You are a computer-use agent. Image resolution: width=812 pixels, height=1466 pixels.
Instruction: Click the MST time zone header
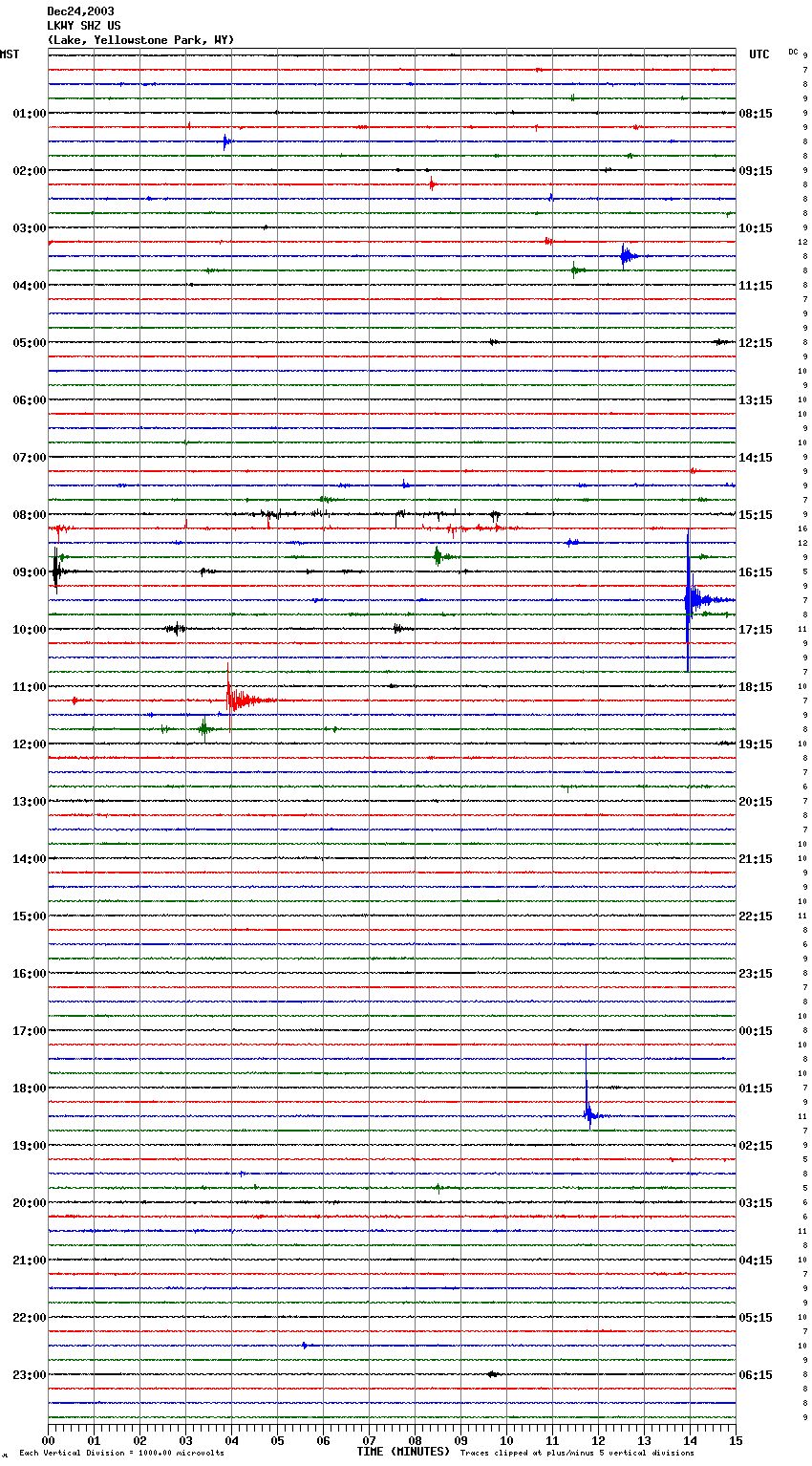[10, 54]
